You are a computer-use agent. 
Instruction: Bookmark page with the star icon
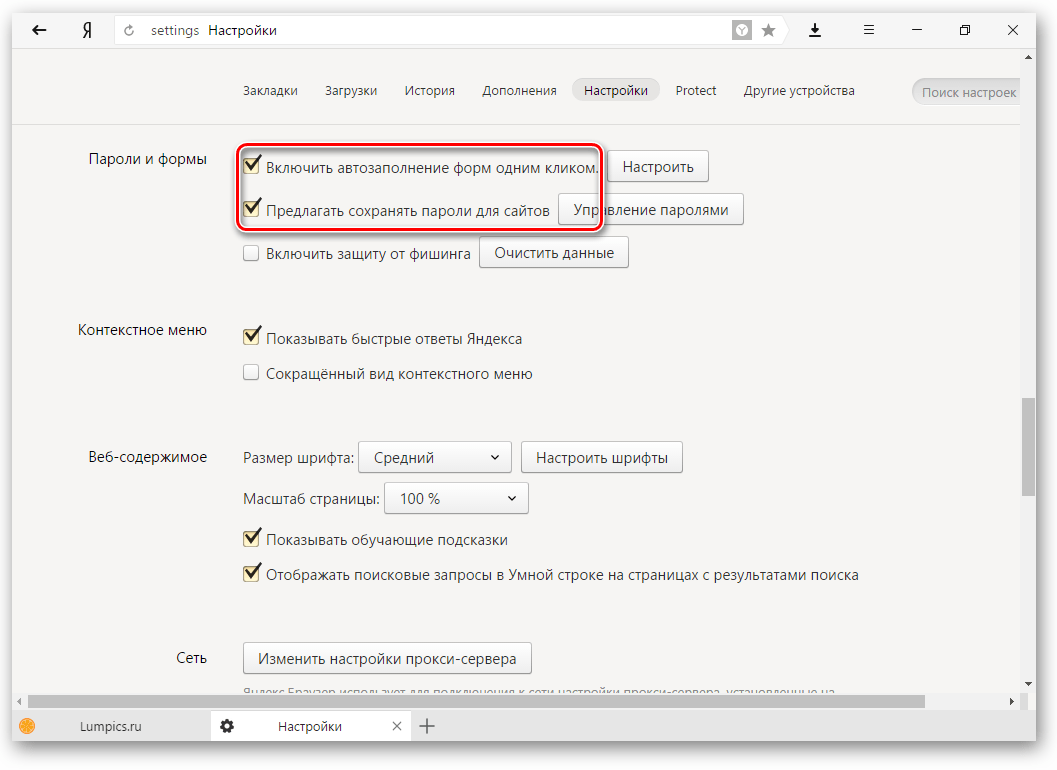pyautogui.click(x=768, y=30)
